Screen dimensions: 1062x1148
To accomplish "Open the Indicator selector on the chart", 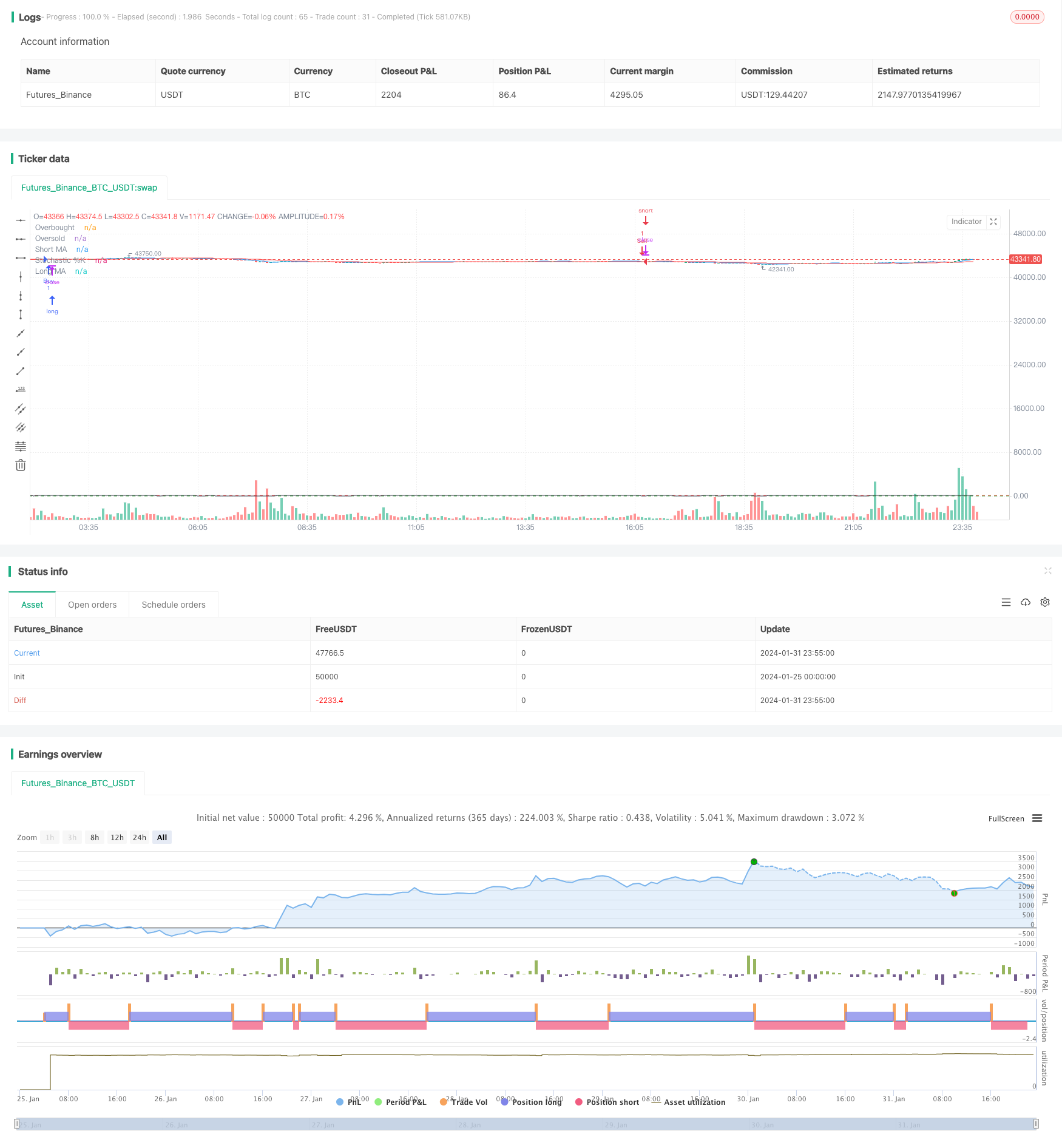I will coord(966,222).
